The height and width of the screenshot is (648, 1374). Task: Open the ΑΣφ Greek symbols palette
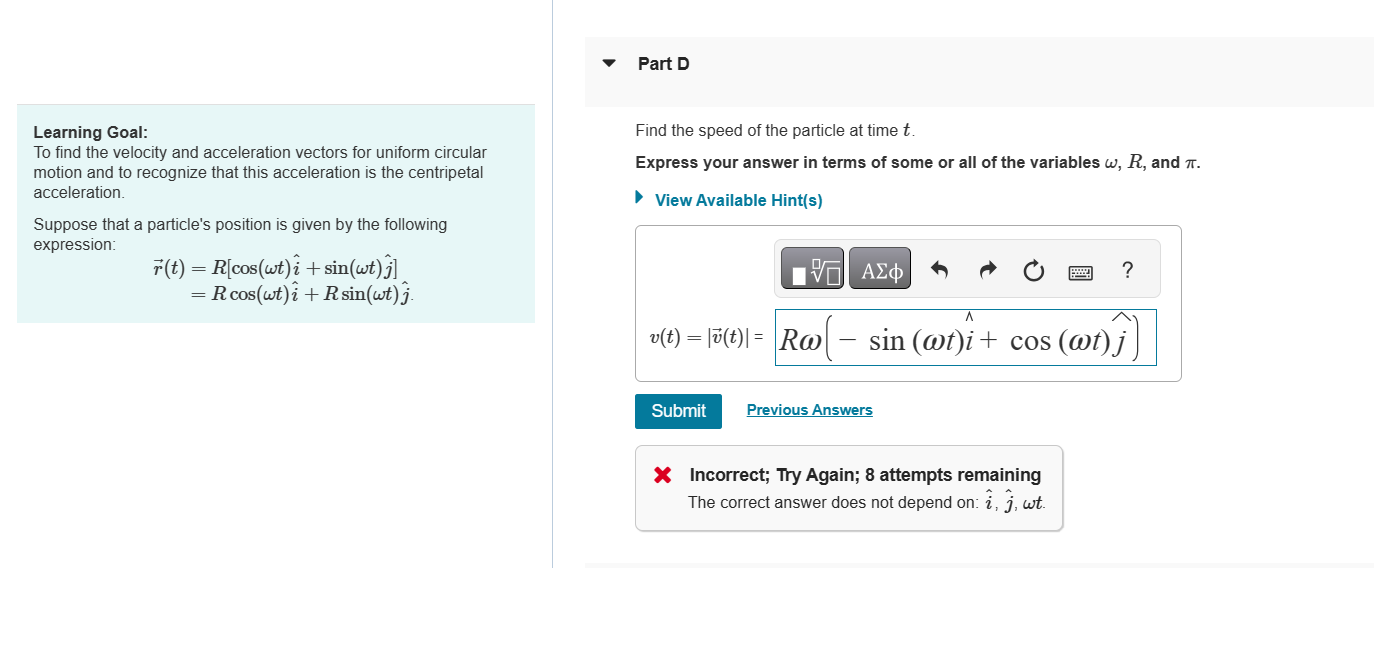click(x=880, y=268)
